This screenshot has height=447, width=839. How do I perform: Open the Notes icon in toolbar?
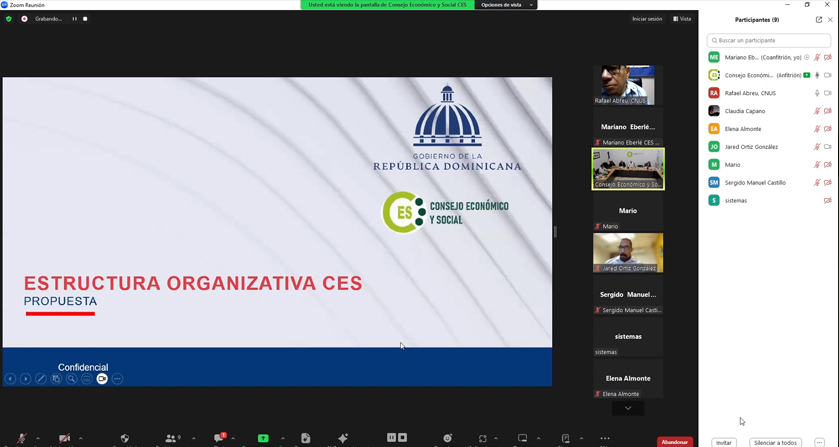566,438
